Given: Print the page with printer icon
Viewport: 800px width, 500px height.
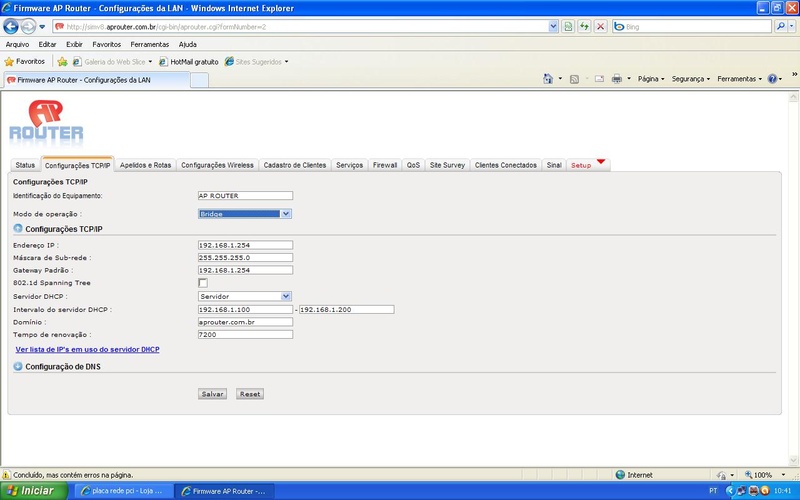Looking at the screenshot, I should point(616,79).
